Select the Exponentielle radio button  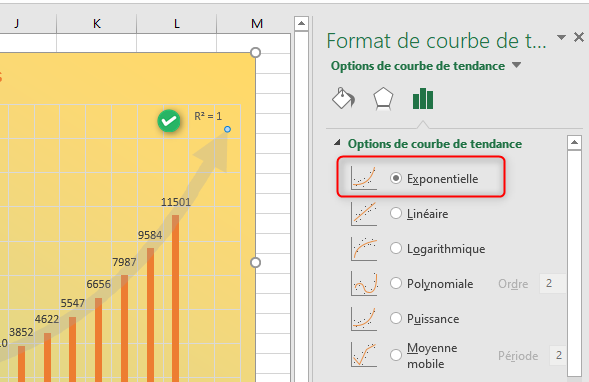(x=396, y=178)
